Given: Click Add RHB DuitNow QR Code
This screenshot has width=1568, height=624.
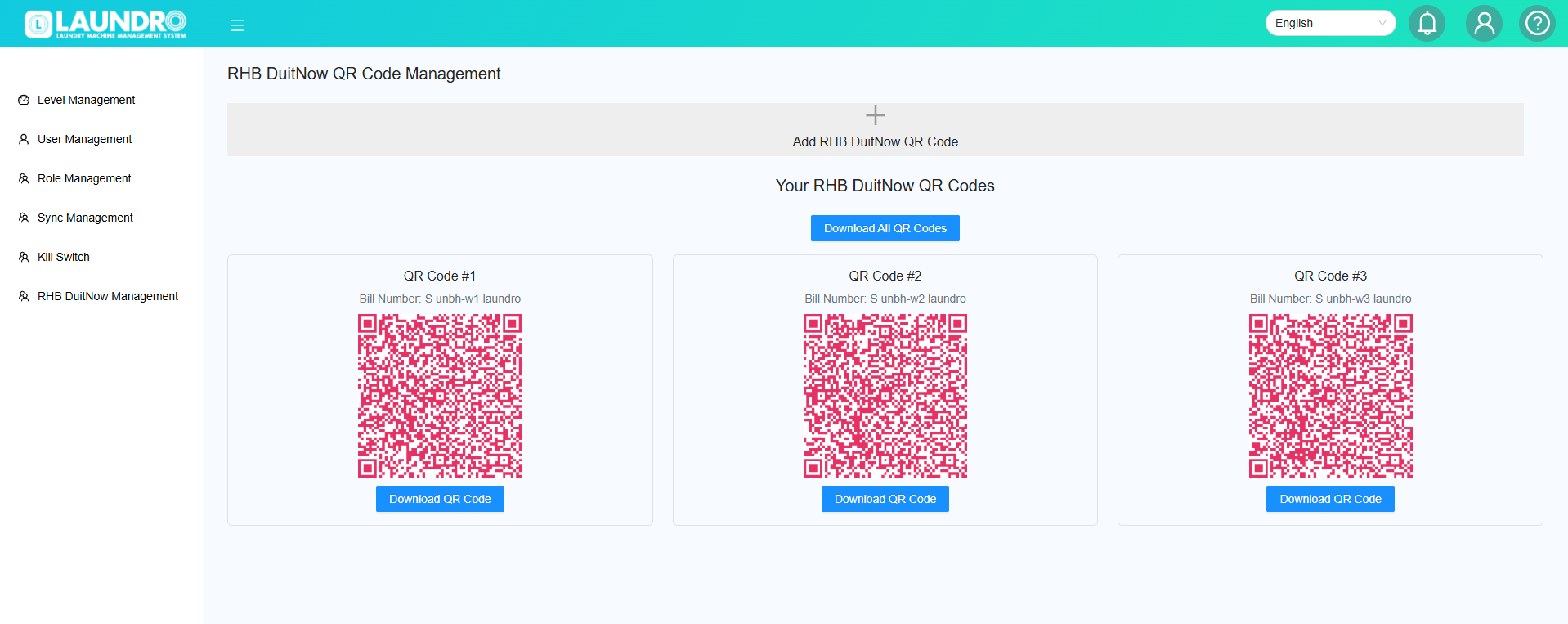Looking at the screenshot, I should pos(876,129).
